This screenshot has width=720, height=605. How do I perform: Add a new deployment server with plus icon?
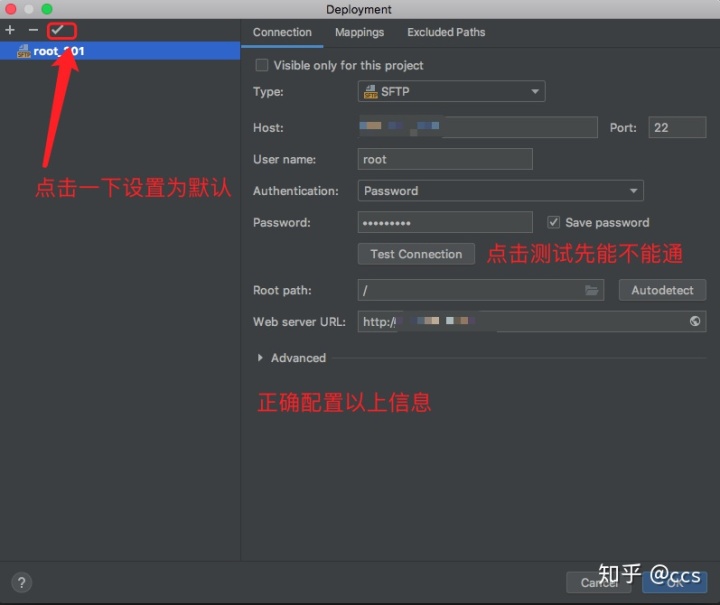point(10,30)
